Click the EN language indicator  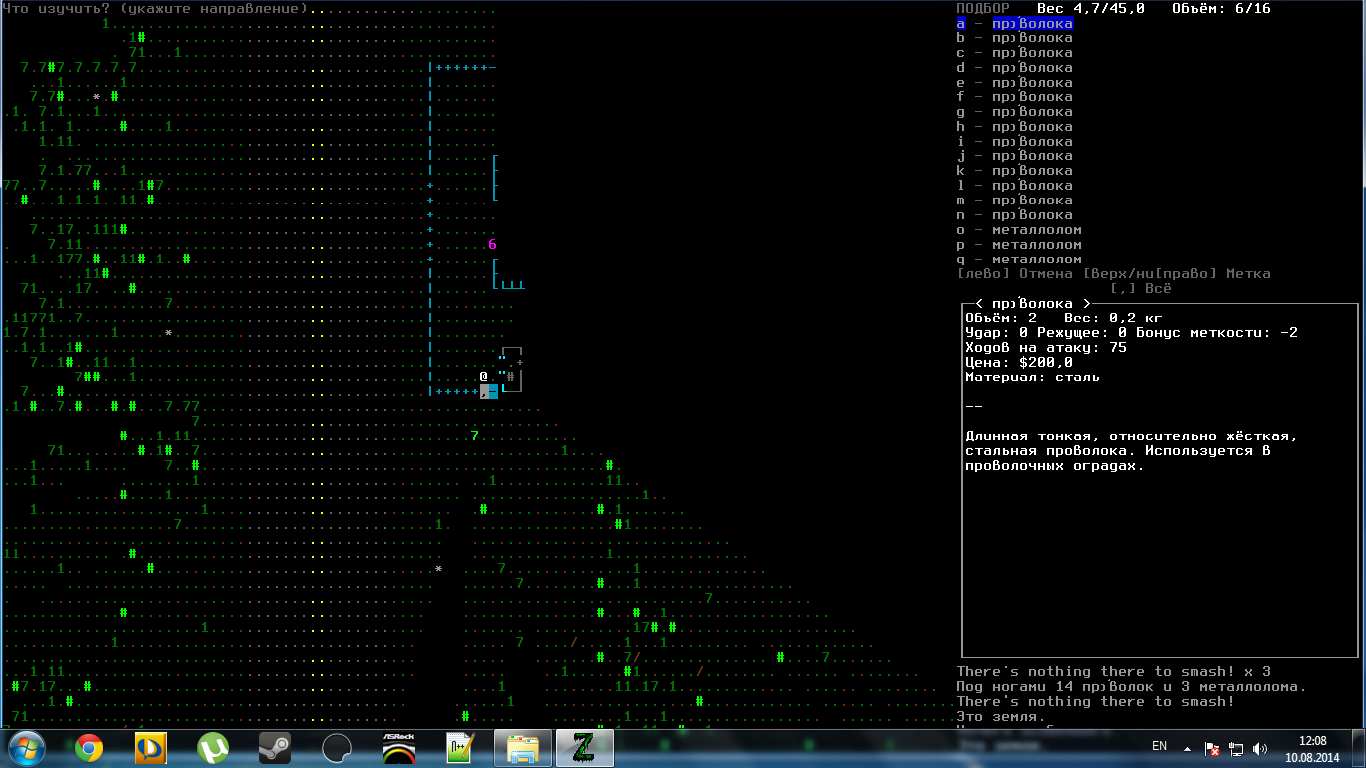[1159, 746]
